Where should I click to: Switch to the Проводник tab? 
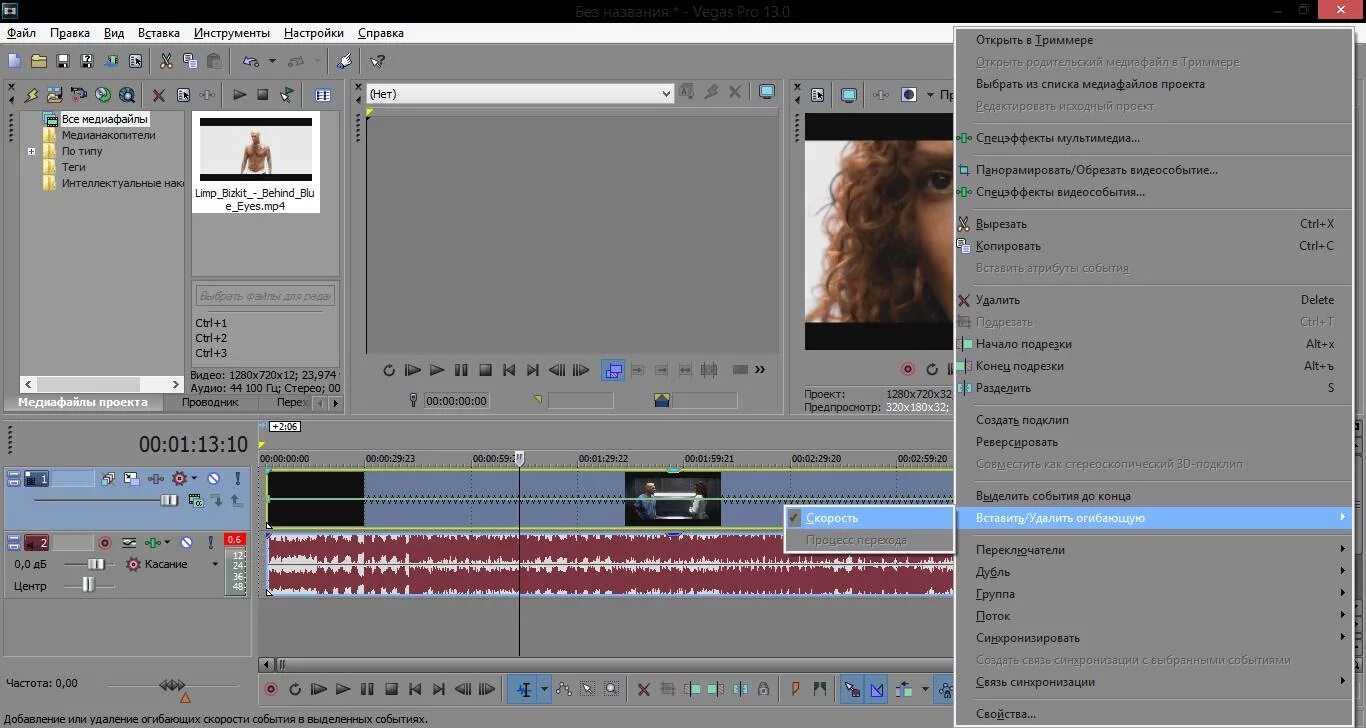(x=210, y=402)
